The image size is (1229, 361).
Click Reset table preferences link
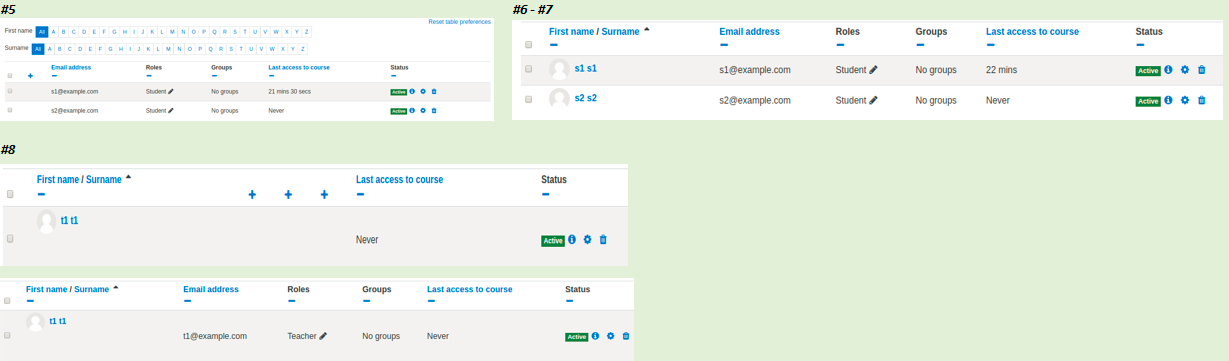pos(459,21)
